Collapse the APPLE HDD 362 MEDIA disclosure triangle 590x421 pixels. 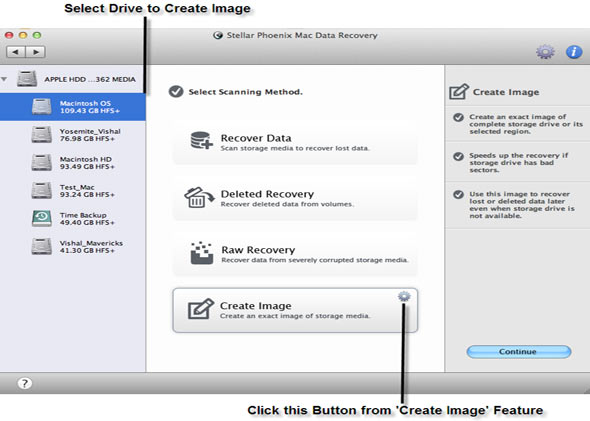(x=4, y=79)
